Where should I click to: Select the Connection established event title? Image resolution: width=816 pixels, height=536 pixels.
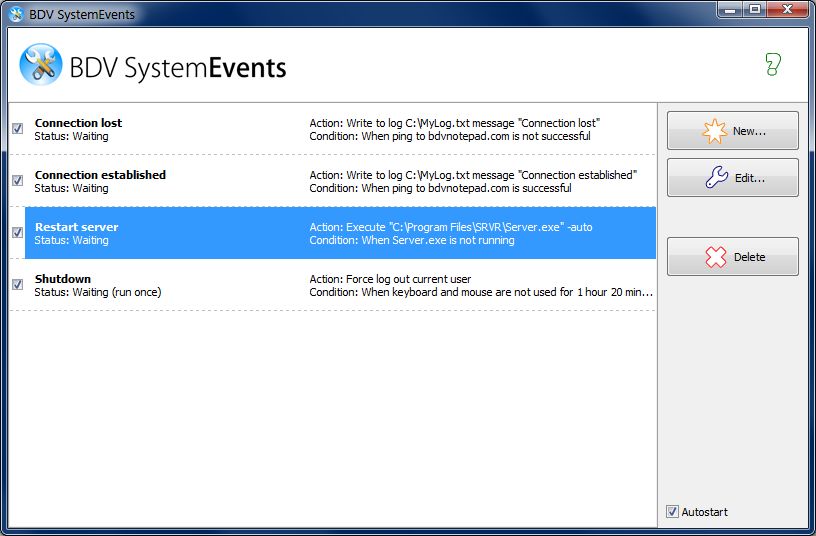100,175
